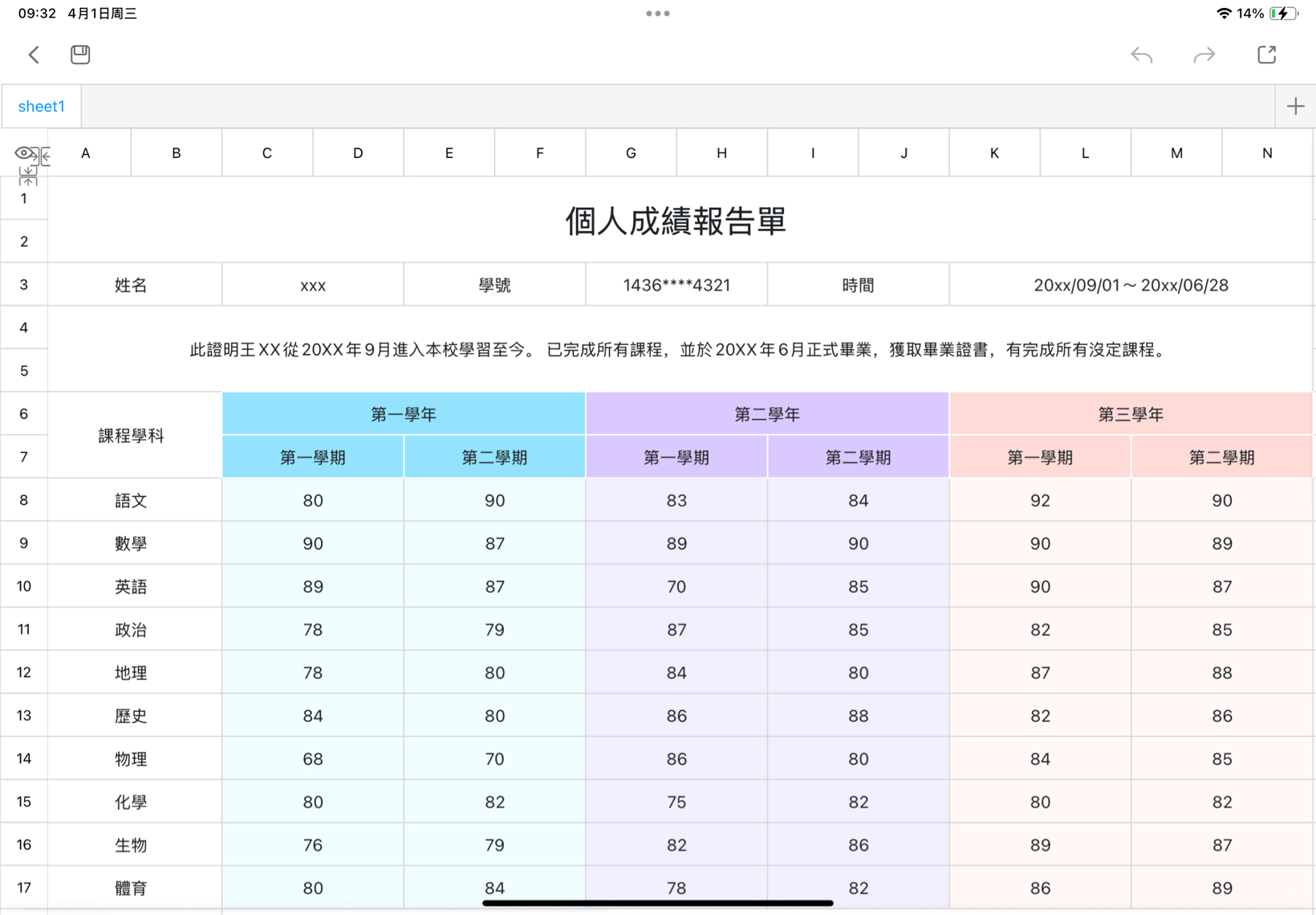The image size is (1316, 915).
Task: Toggle the eye visibility icon
Action: 24,152
